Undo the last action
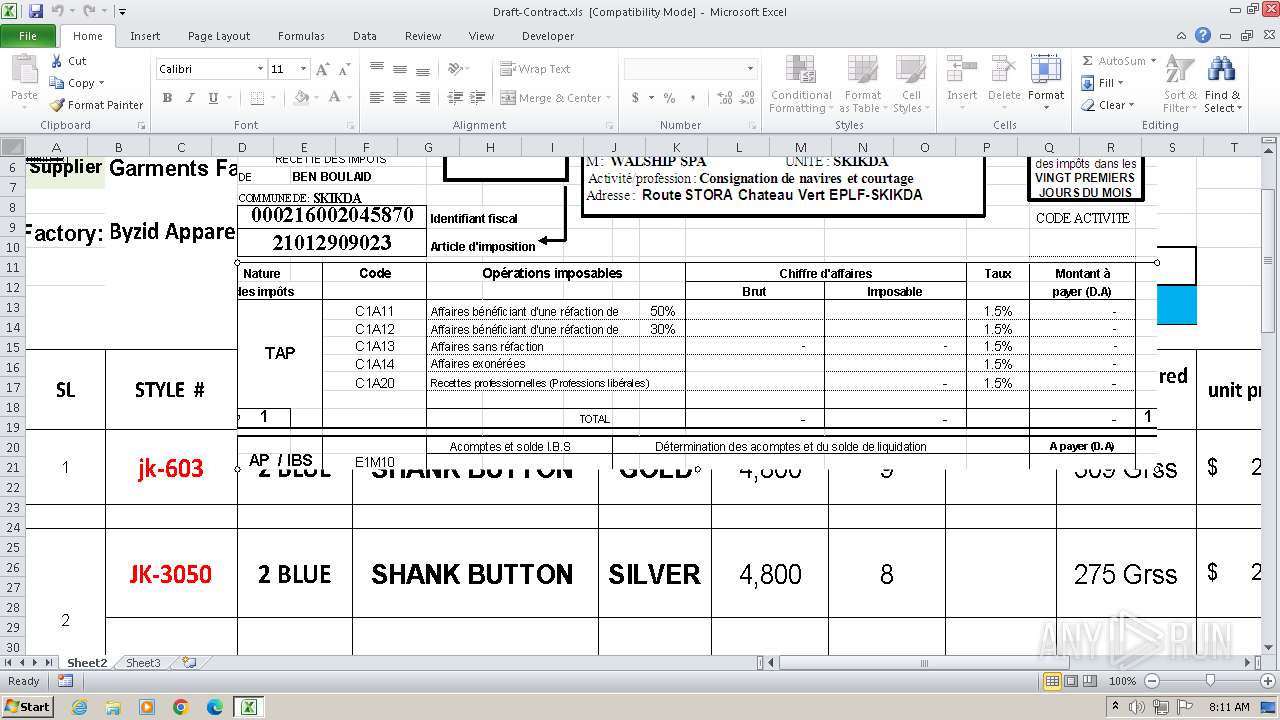 [x=57, y=12]
